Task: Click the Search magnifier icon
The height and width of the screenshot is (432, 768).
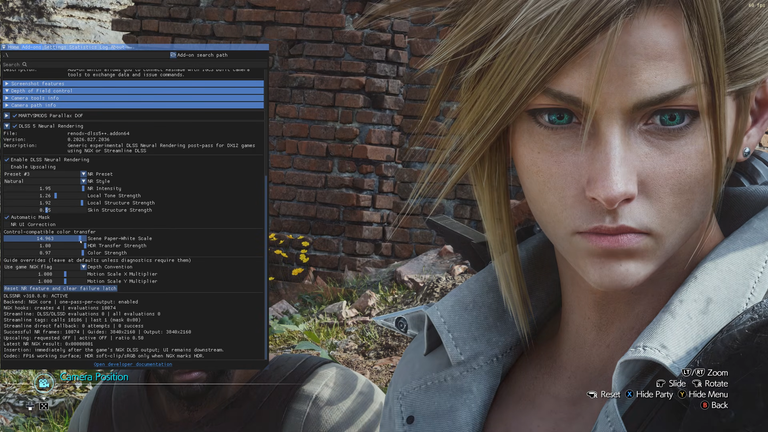Action: tap(24, 64)
